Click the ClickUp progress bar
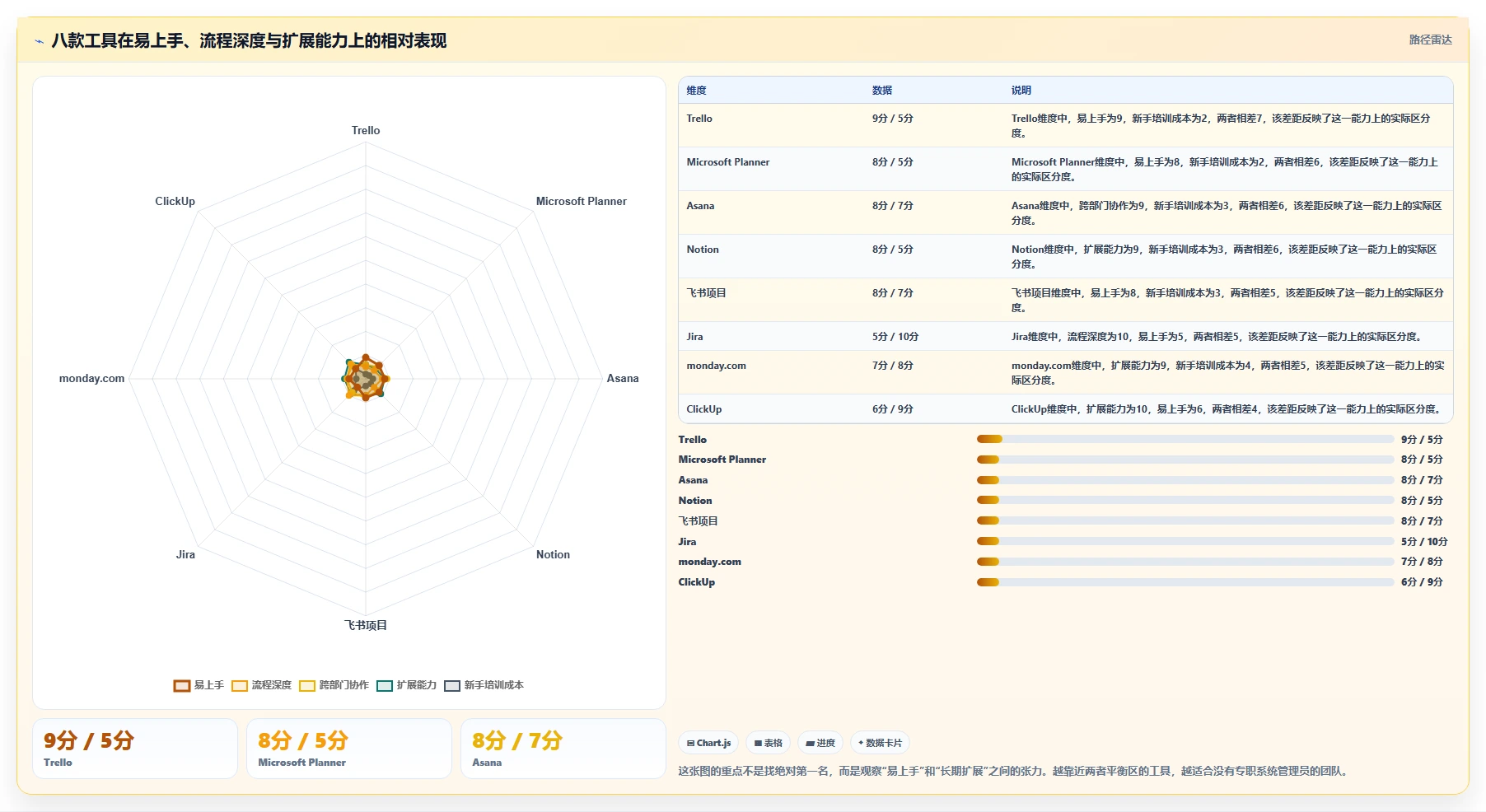 coord(1185,582)
